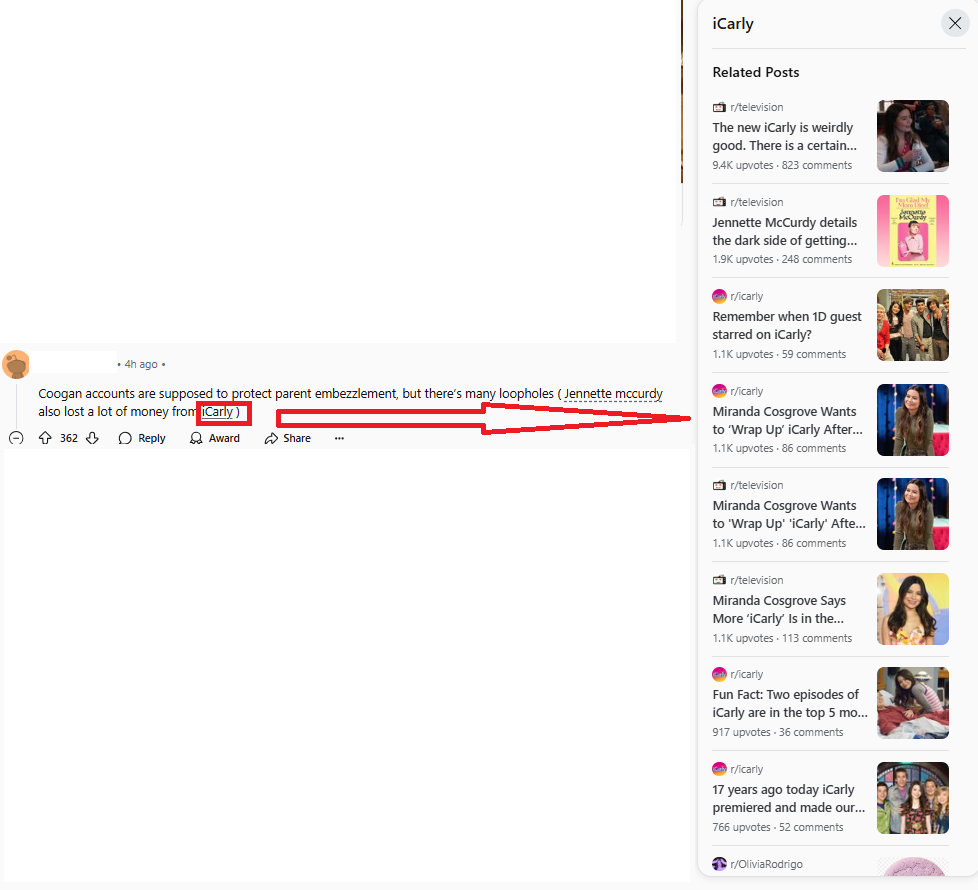Open the commenter's avatar profile
978x890 pixels.
pyautogui.click(x=16, y=364)
